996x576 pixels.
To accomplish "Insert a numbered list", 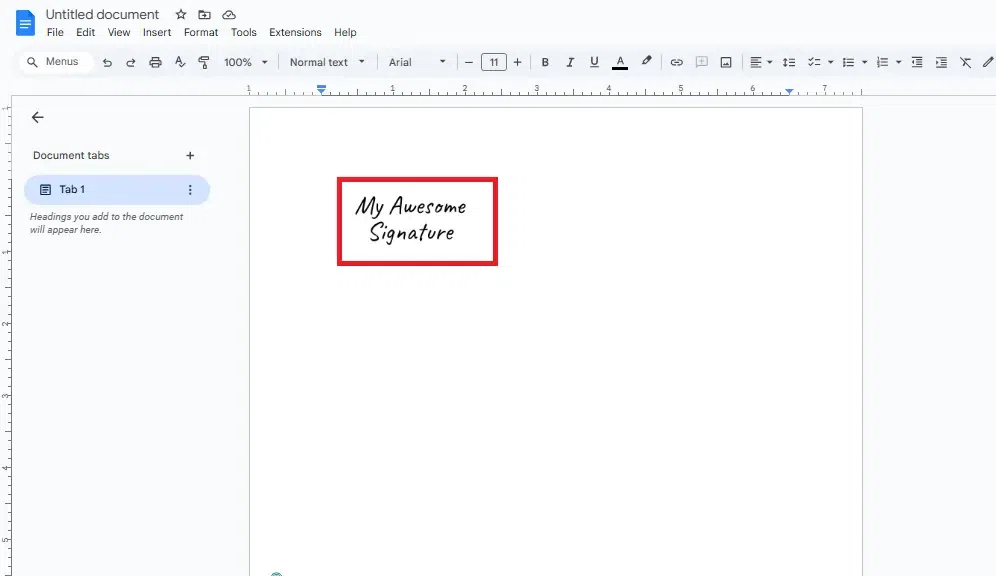I will (882, 62).
